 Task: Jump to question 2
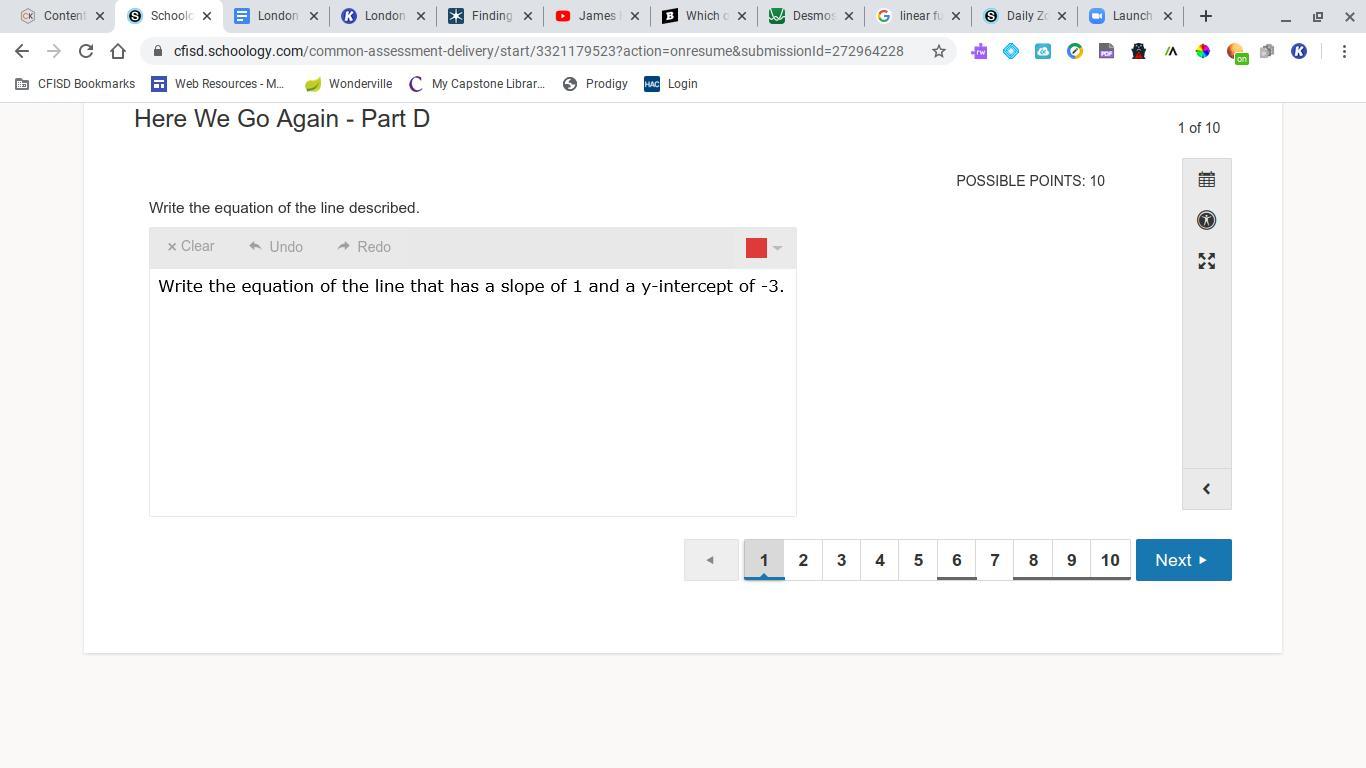pyautogui.click(x=803, y=560)
